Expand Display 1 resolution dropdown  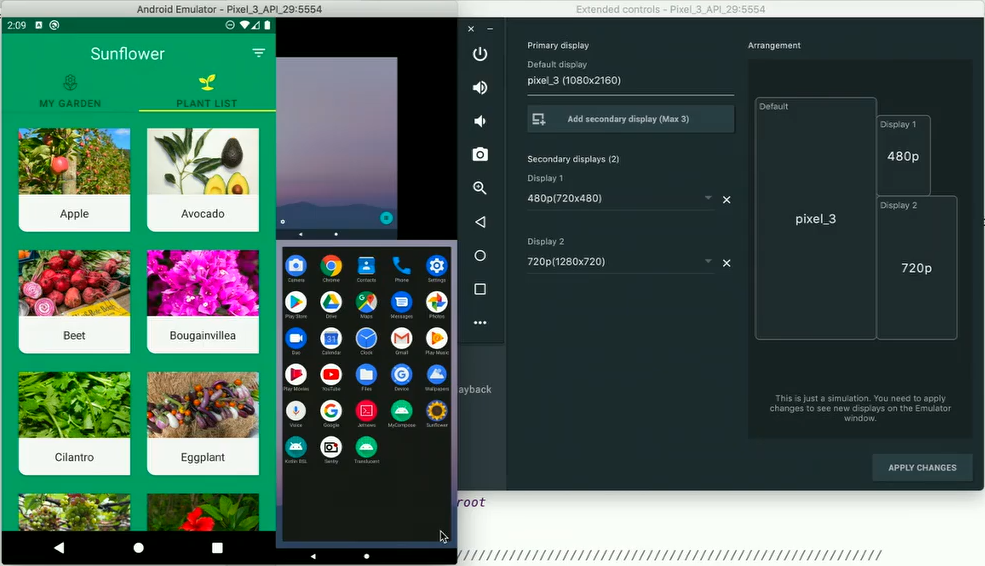(708, 198)
